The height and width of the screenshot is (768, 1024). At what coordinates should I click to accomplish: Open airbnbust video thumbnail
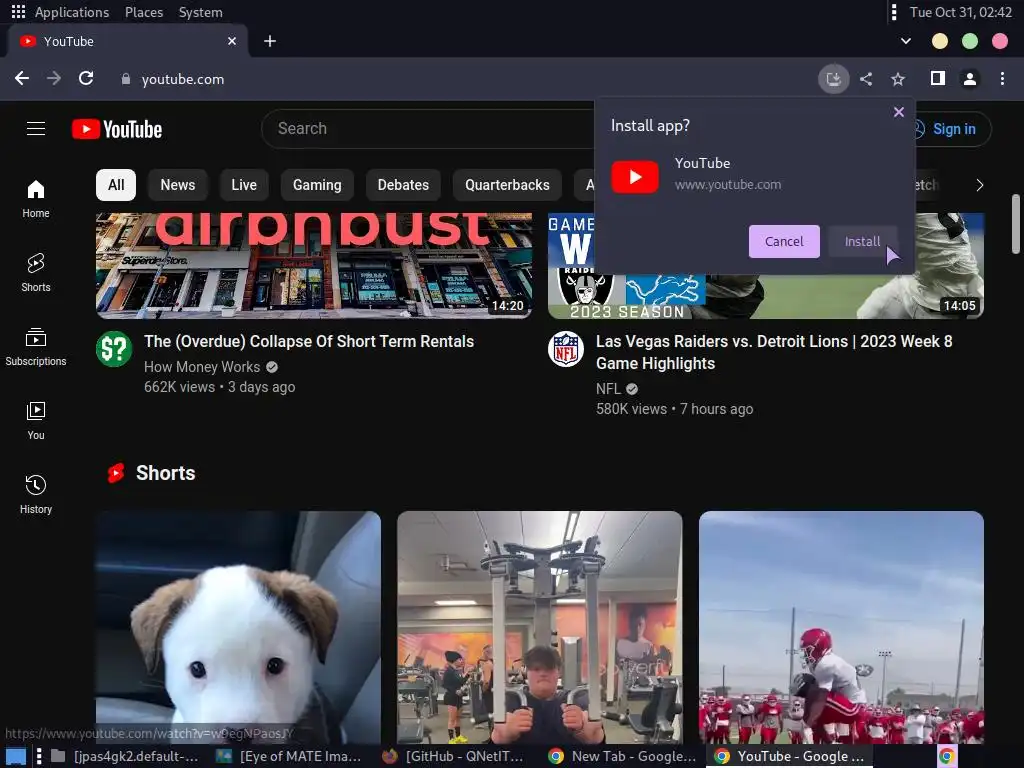[x=313, y=265]
